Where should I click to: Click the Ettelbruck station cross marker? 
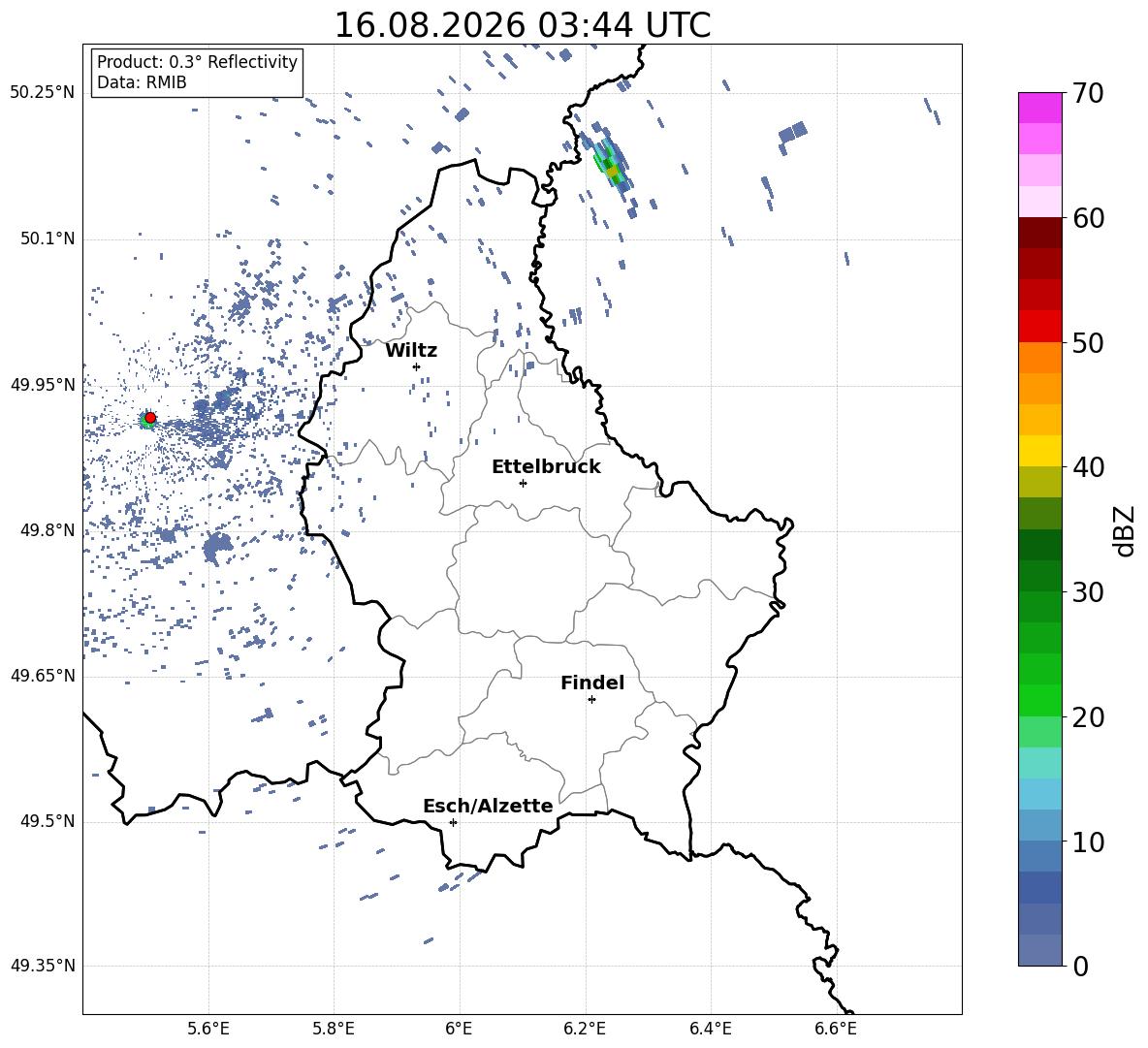coord(523,483)
